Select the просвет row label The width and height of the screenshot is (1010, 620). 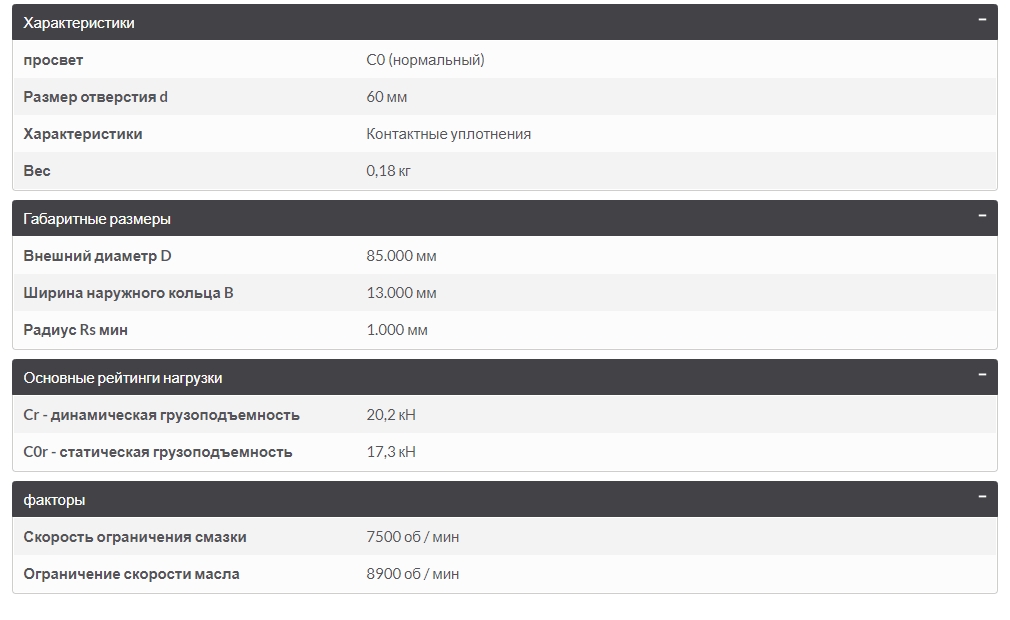pyautogui.click(x=54, y=60)
